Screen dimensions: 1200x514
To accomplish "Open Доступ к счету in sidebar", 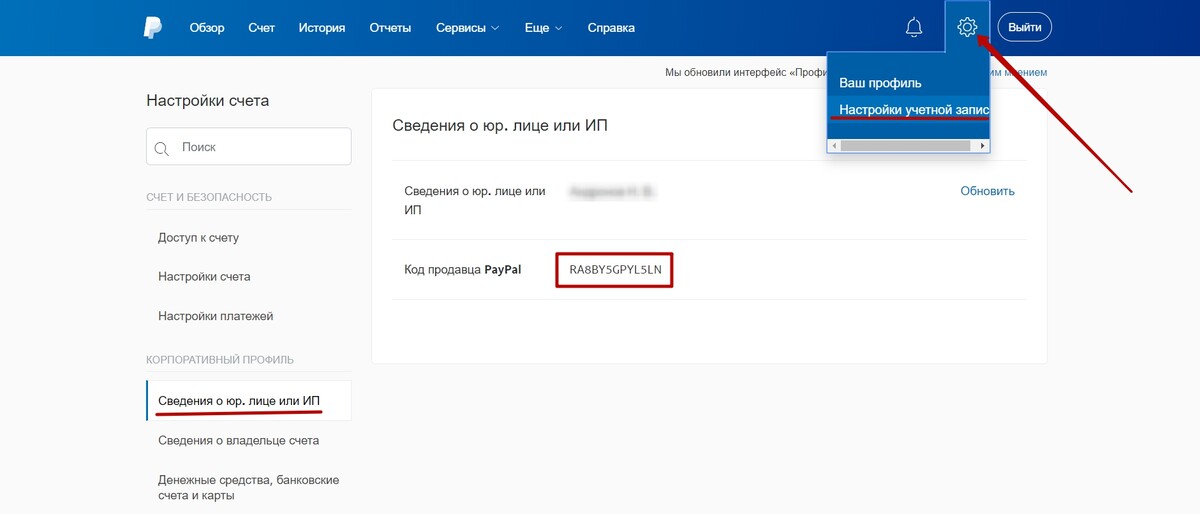I will [198, 238].
